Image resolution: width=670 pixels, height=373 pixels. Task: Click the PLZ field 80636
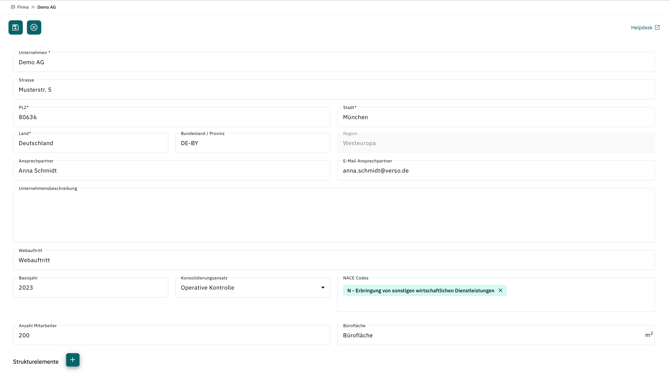[x=172, y=117]
